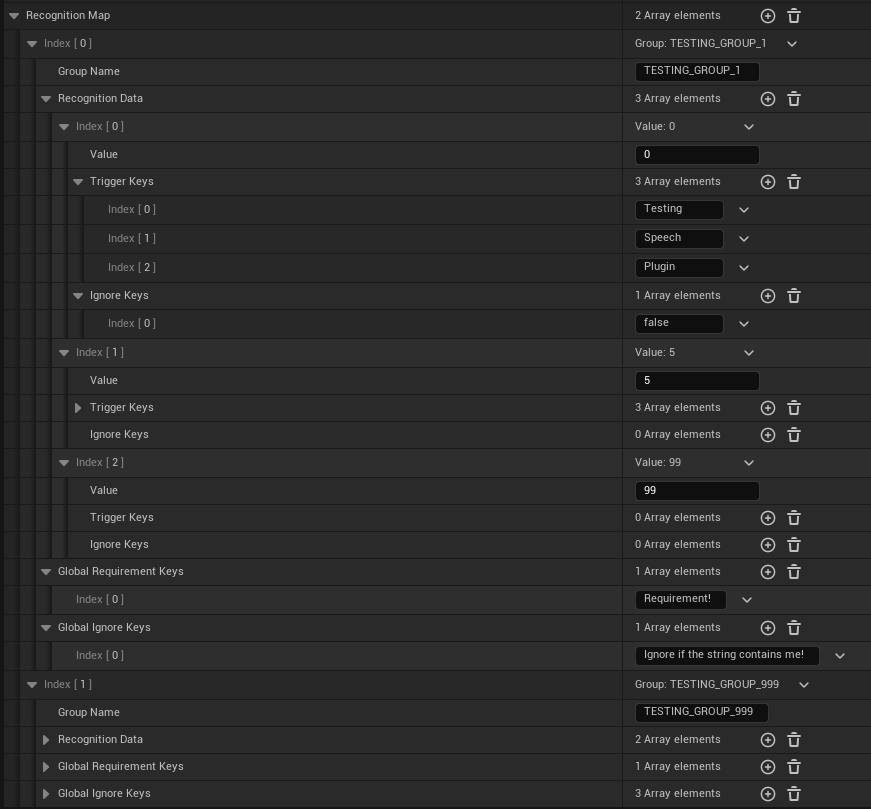Empty TESTING_GROUP_999's Global Requirement Keys array
This screenshot has width=871, height=809.
793,766
